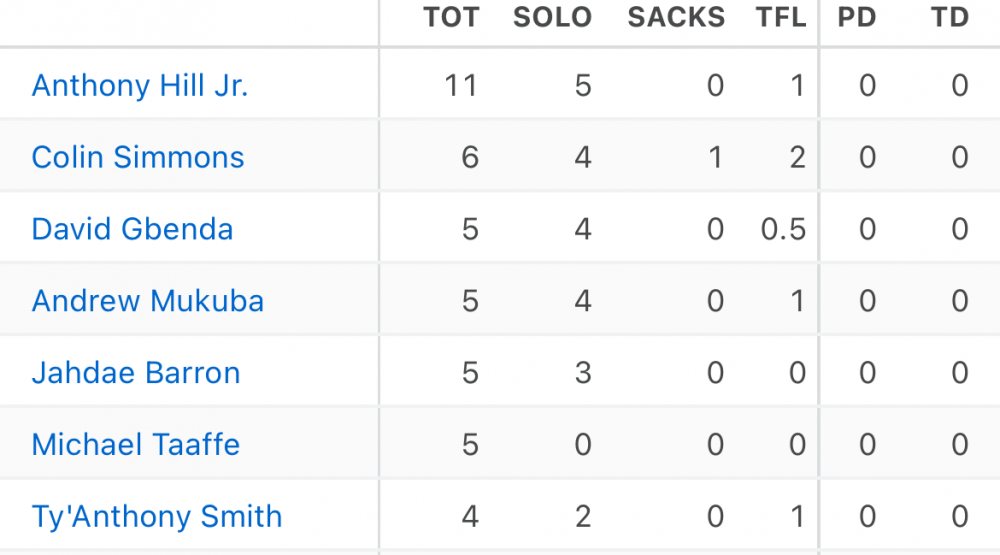The width and height of the screenshot is (1000, 555).
Task: Click Colin Simmons' total tackles 6
Action: [x=470, y=158]
